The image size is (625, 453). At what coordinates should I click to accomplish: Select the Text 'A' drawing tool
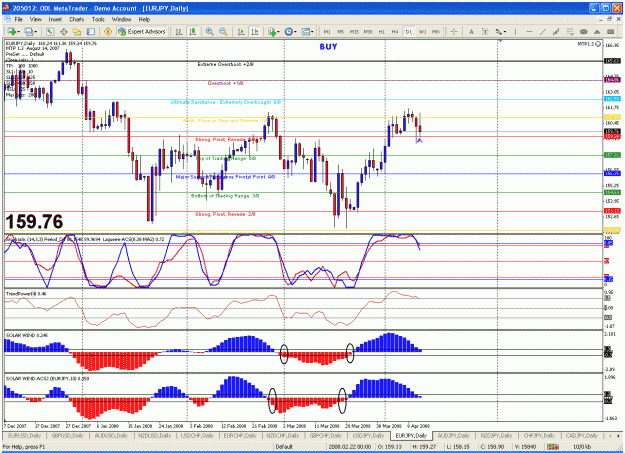click(471, 32)
